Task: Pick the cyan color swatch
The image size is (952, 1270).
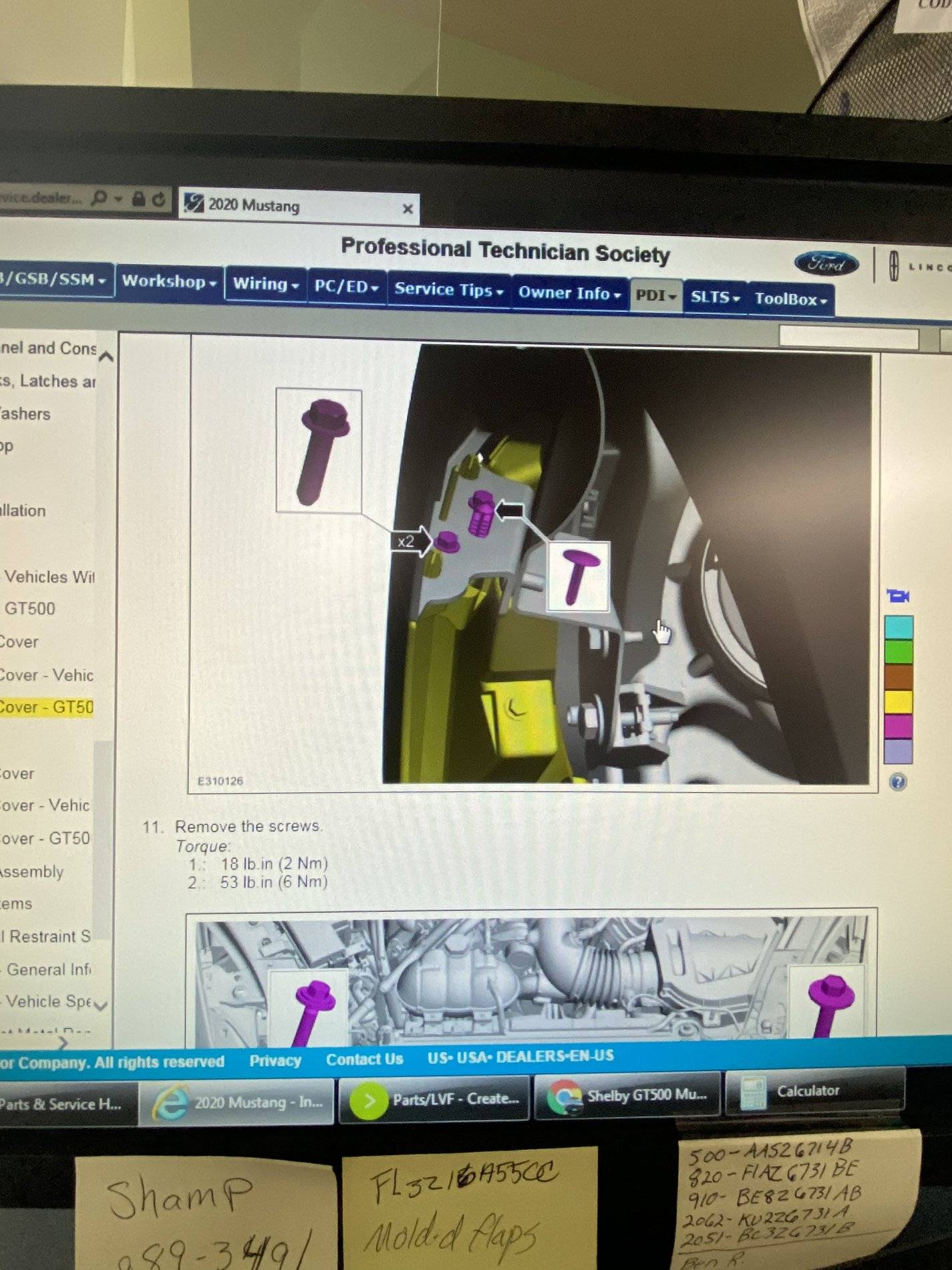Action: click(x=899, y=627)
